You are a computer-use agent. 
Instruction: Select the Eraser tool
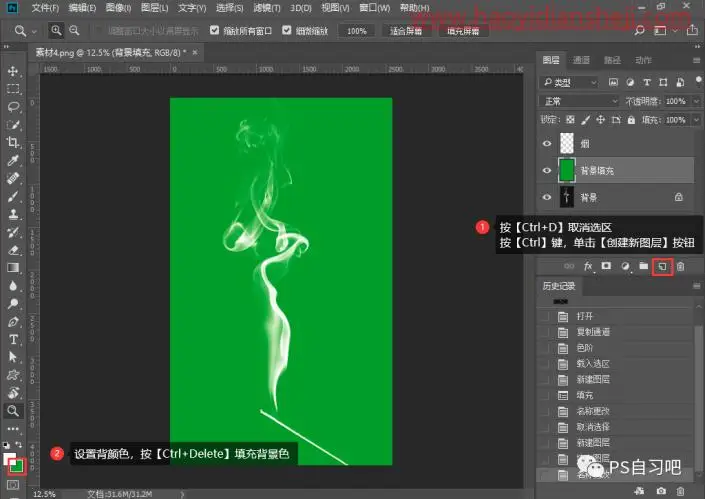click(x=13, y=250)
